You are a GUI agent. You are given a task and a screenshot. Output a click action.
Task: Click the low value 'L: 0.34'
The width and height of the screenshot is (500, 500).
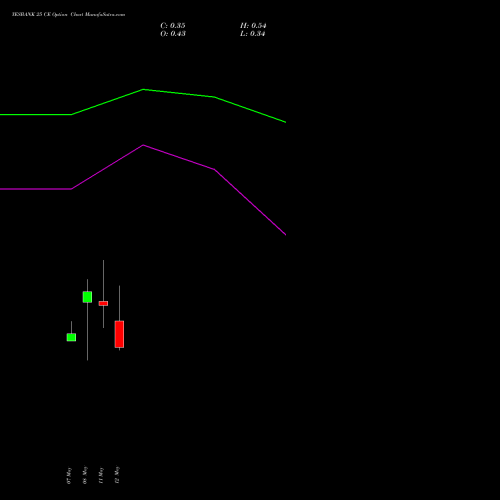(x=253, y=34)
